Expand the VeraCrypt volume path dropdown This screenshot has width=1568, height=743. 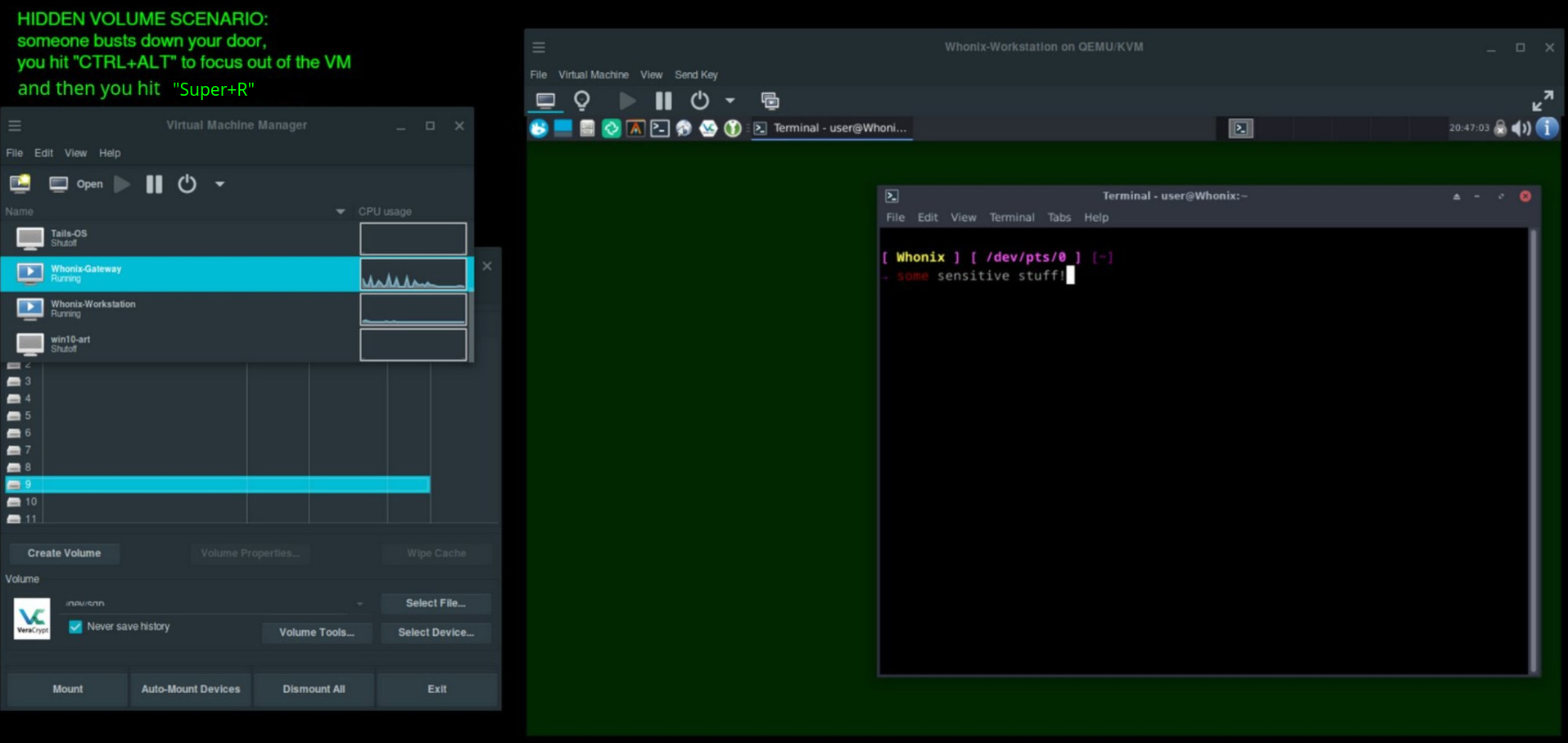pos(359,604)
